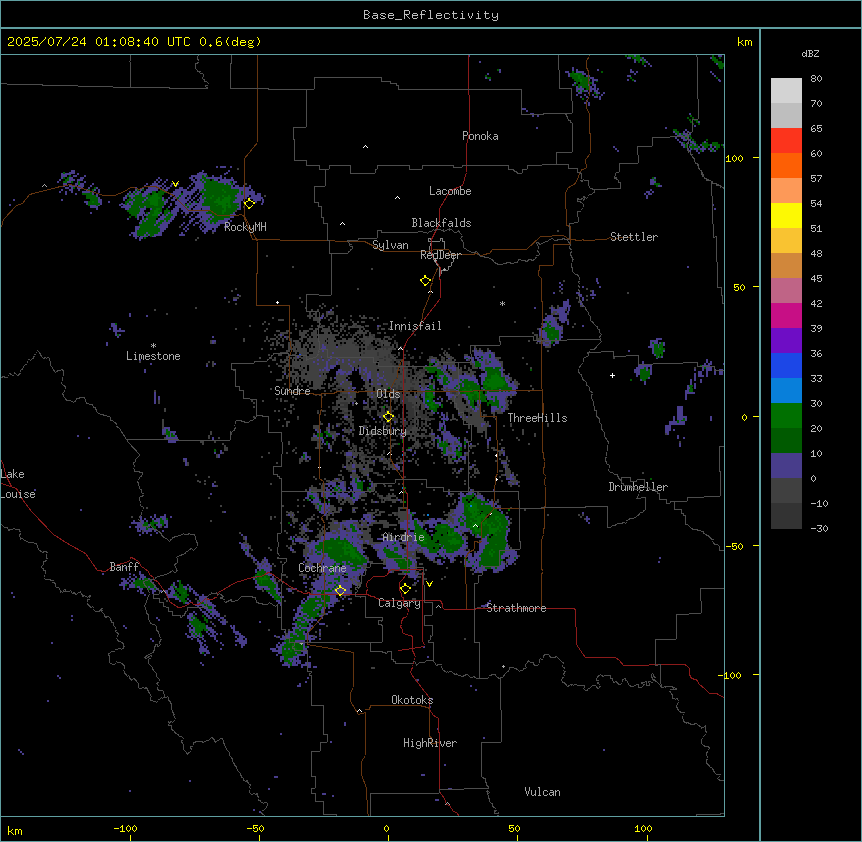Pick the light gray 70-80 dBZ swatch
This screenshot has width=862, height=842.
coord(786,90)
